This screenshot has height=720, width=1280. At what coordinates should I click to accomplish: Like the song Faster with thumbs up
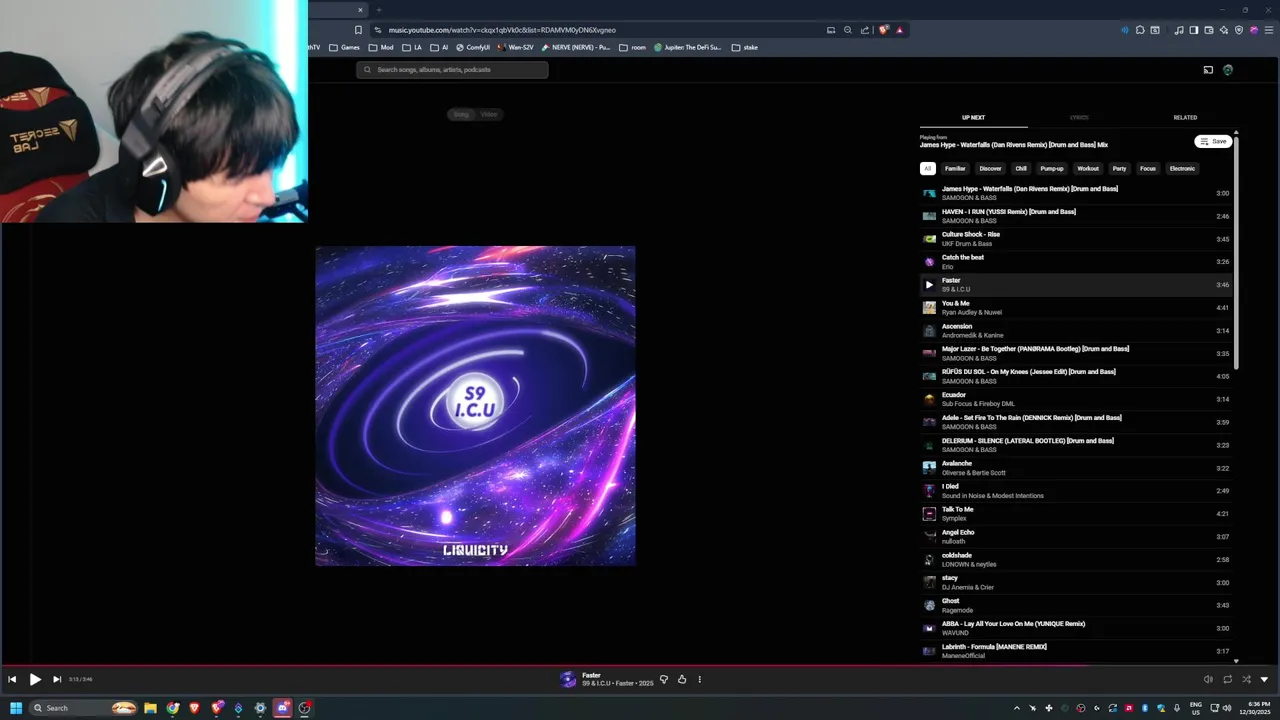point(682,679)
